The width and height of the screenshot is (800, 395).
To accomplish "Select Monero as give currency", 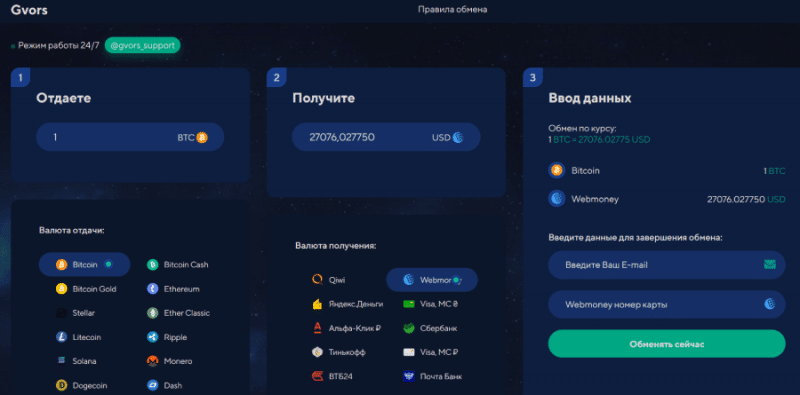I will coord(170,361).
